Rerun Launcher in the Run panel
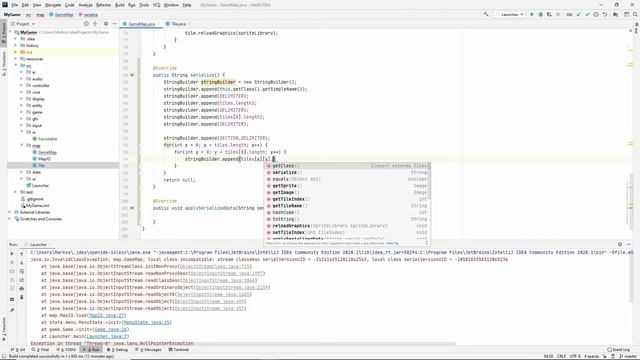The height and width of the screenshot is (360, 640). (x=12, y=253)
